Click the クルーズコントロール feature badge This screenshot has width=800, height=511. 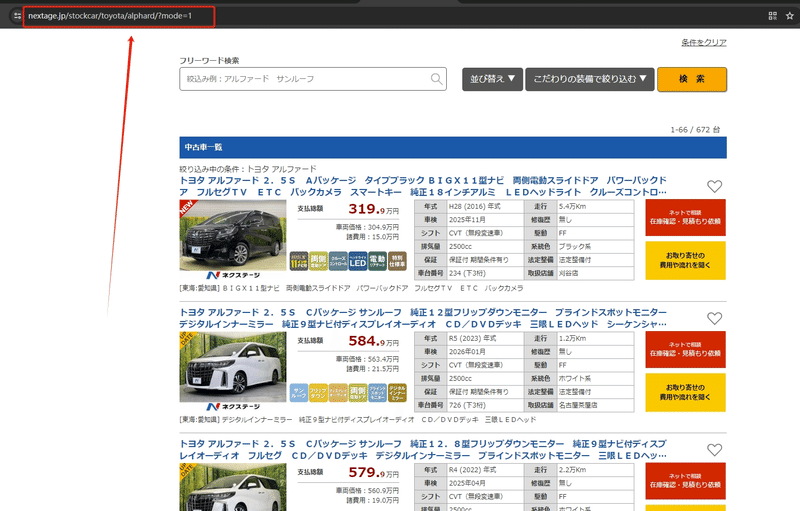click(338, 261)
